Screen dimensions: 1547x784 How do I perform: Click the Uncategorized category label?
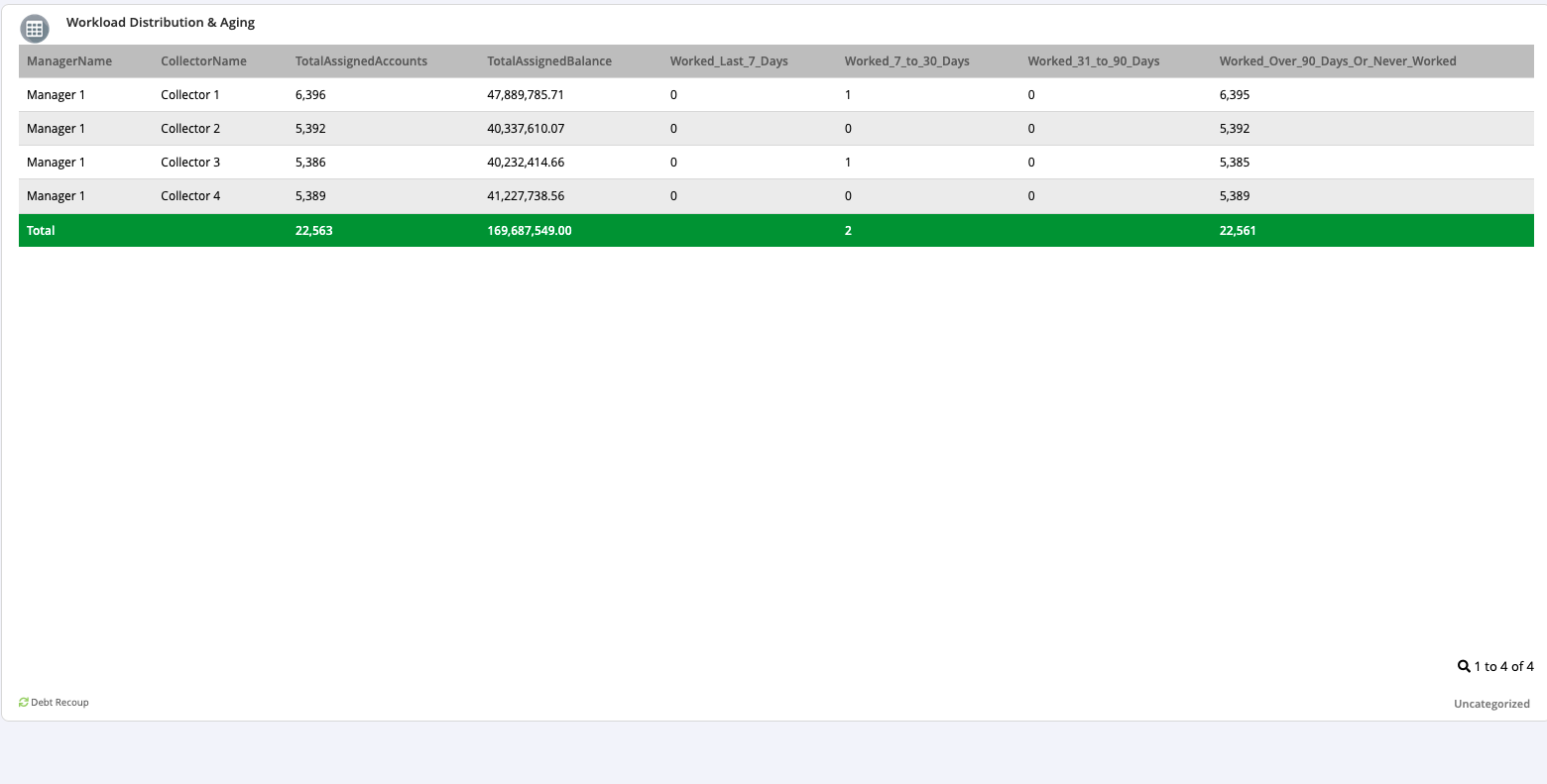(1491, 704)
